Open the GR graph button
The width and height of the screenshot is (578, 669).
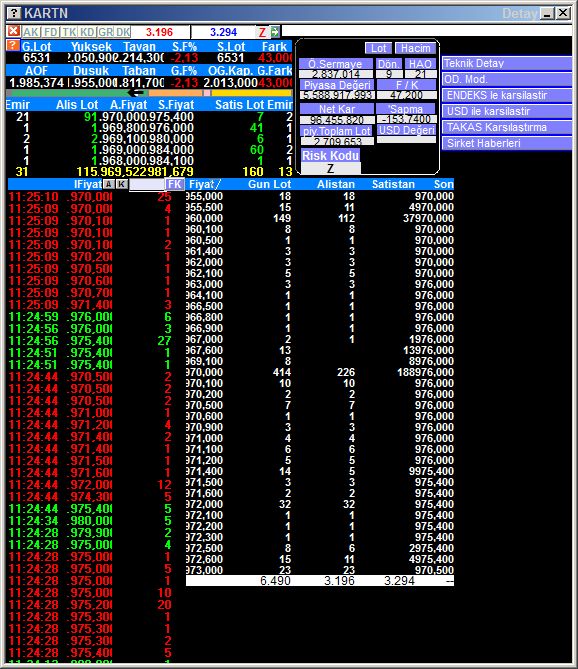(x=105, y=32)
